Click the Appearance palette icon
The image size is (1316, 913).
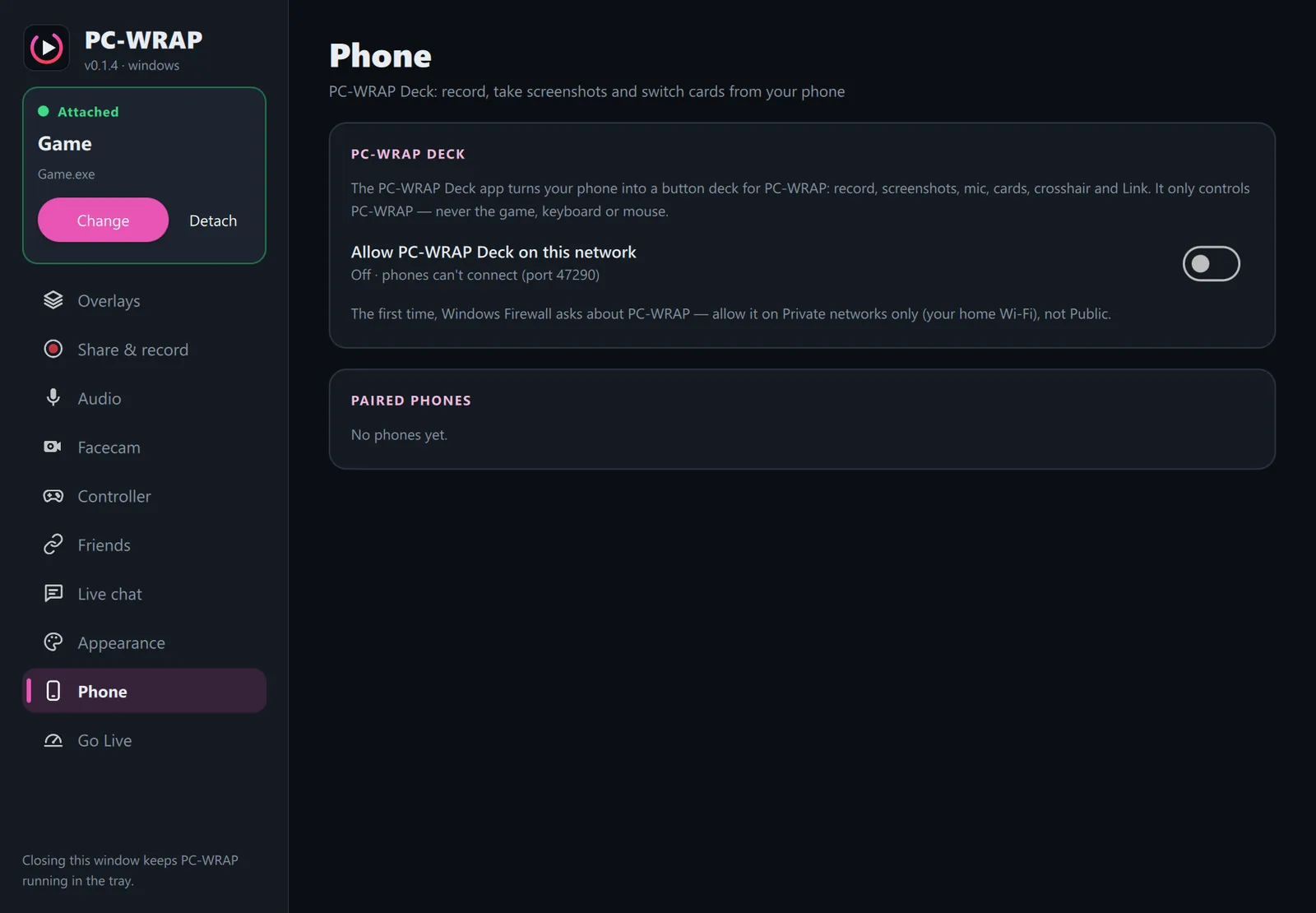pos(53,642)
